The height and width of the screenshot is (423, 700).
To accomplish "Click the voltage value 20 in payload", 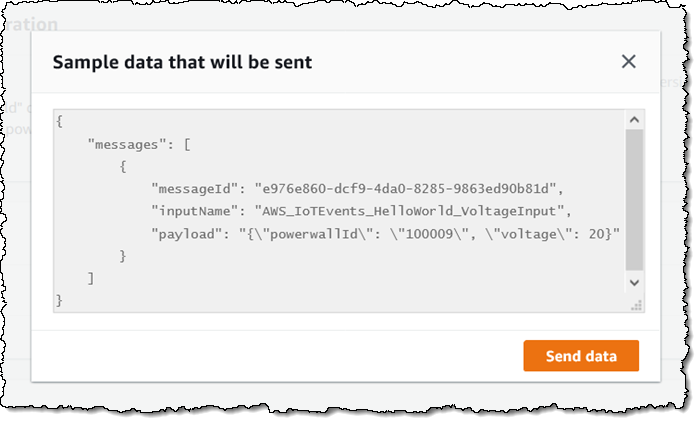I will click(595, 233).
